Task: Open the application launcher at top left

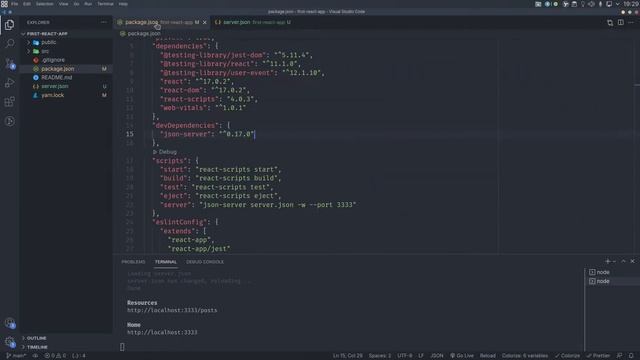Action: click(x=4, y=4)
